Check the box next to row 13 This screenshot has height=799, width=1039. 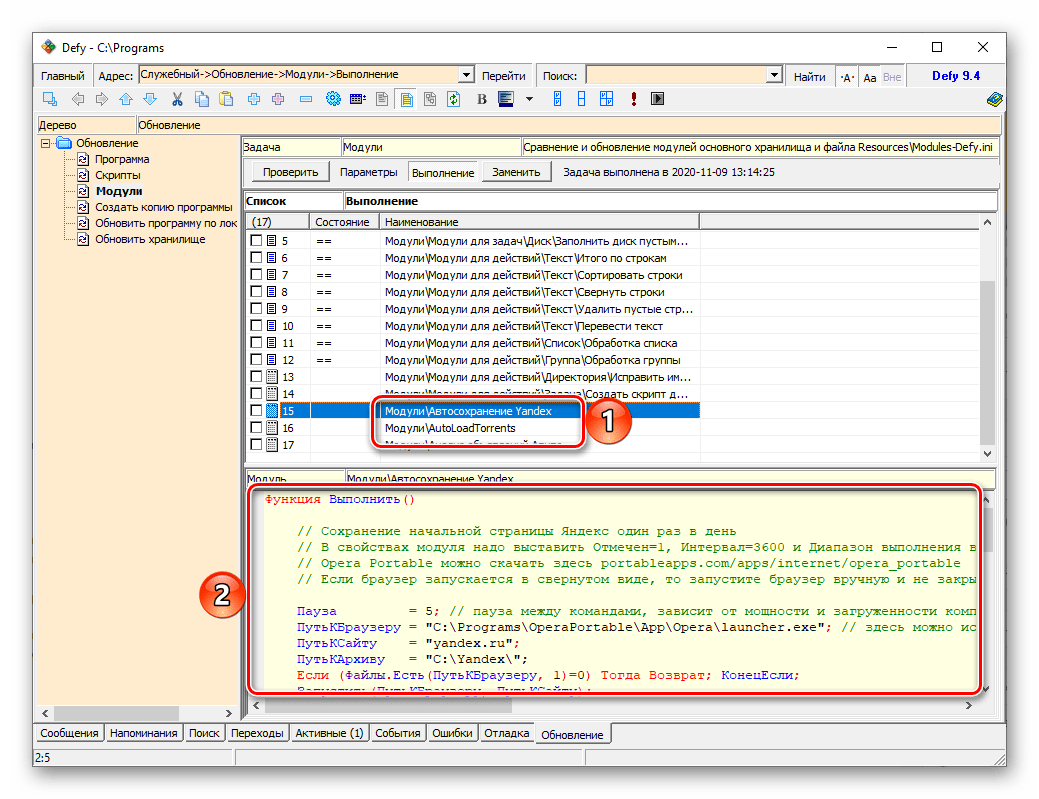pyautogui.click(x=257, y=377)
